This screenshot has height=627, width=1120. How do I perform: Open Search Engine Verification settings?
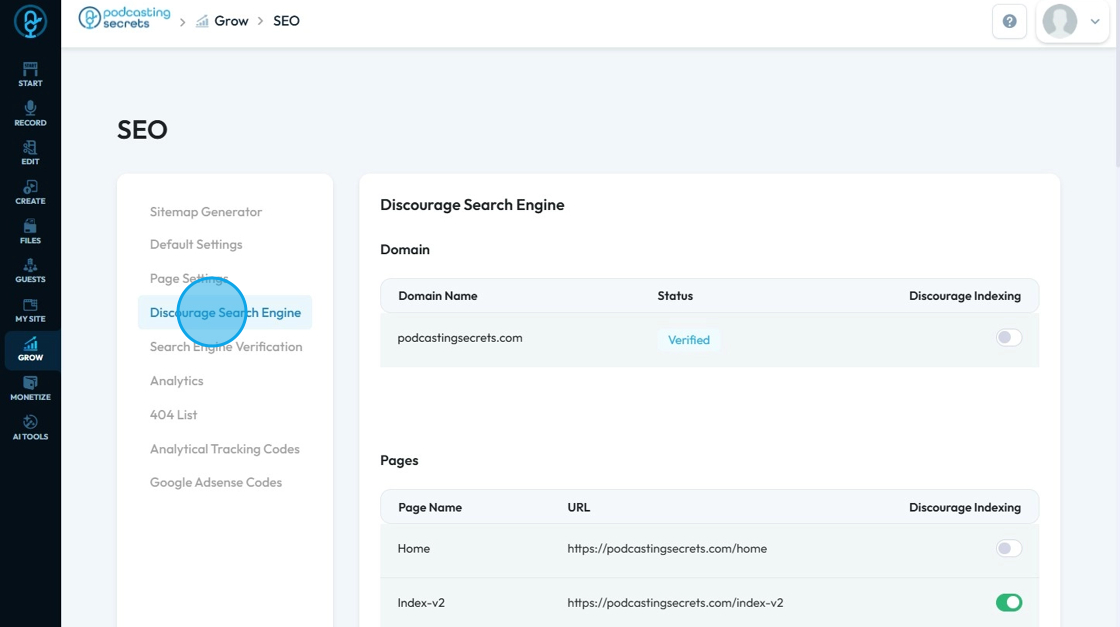[x=226, y=347]
